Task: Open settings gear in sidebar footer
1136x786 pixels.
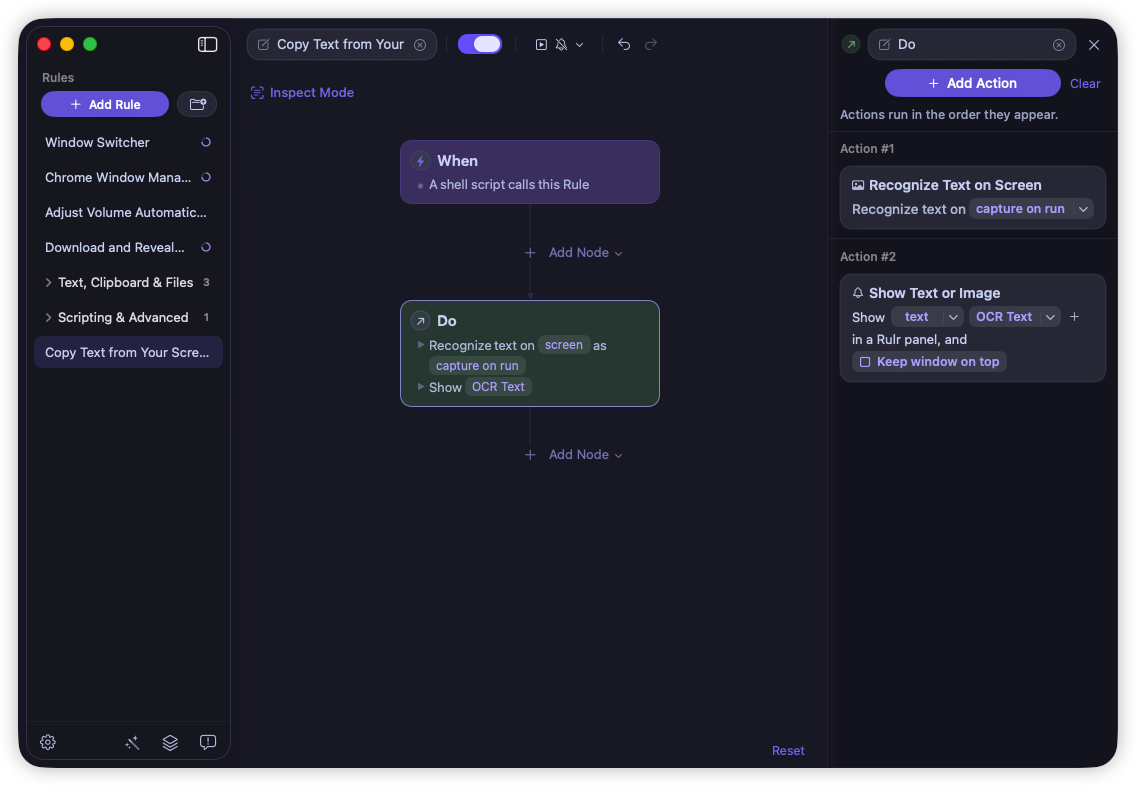Action: (48, 742)
